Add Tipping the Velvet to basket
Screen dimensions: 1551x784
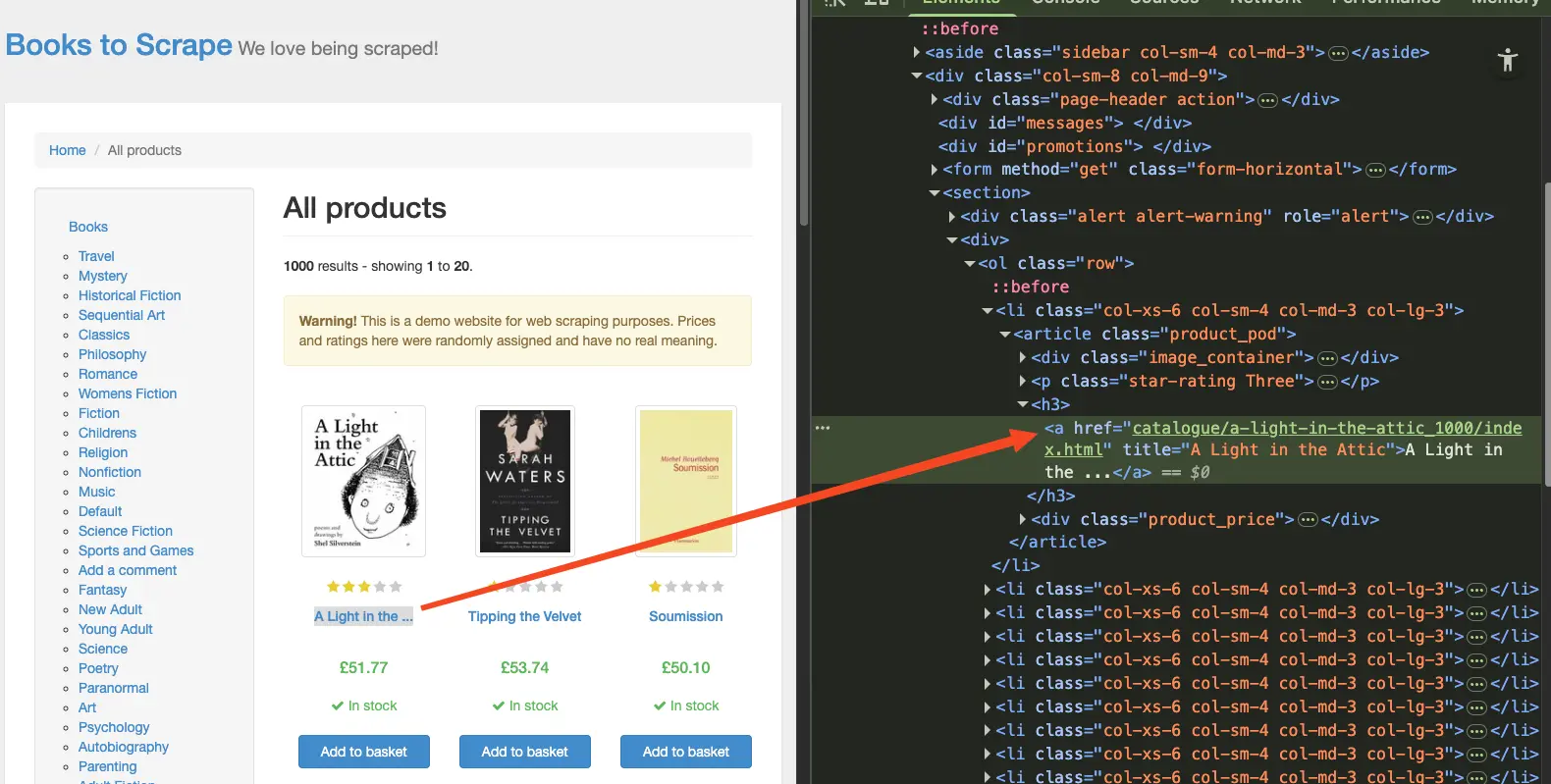click(x=525, y=752)
